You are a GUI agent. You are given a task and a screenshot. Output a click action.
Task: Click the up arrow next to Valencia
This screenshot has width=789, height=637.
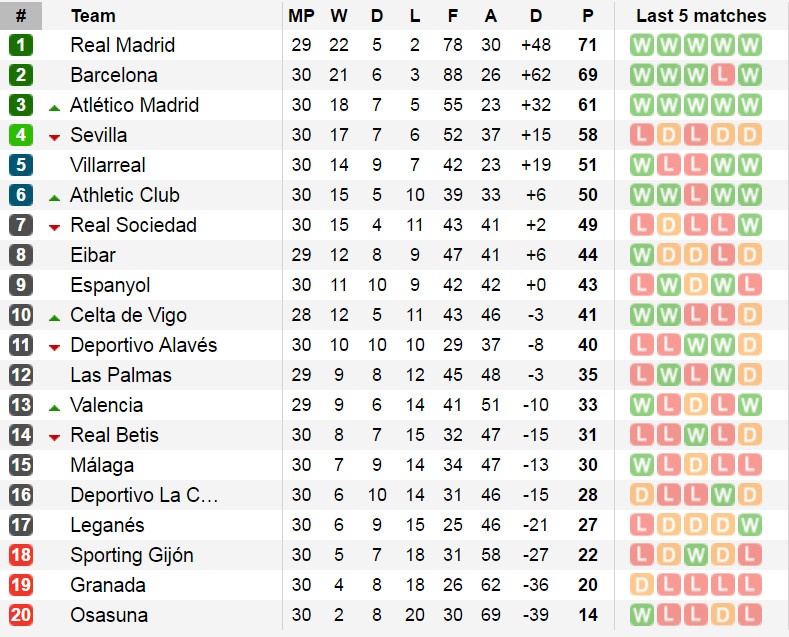point(54,406)
